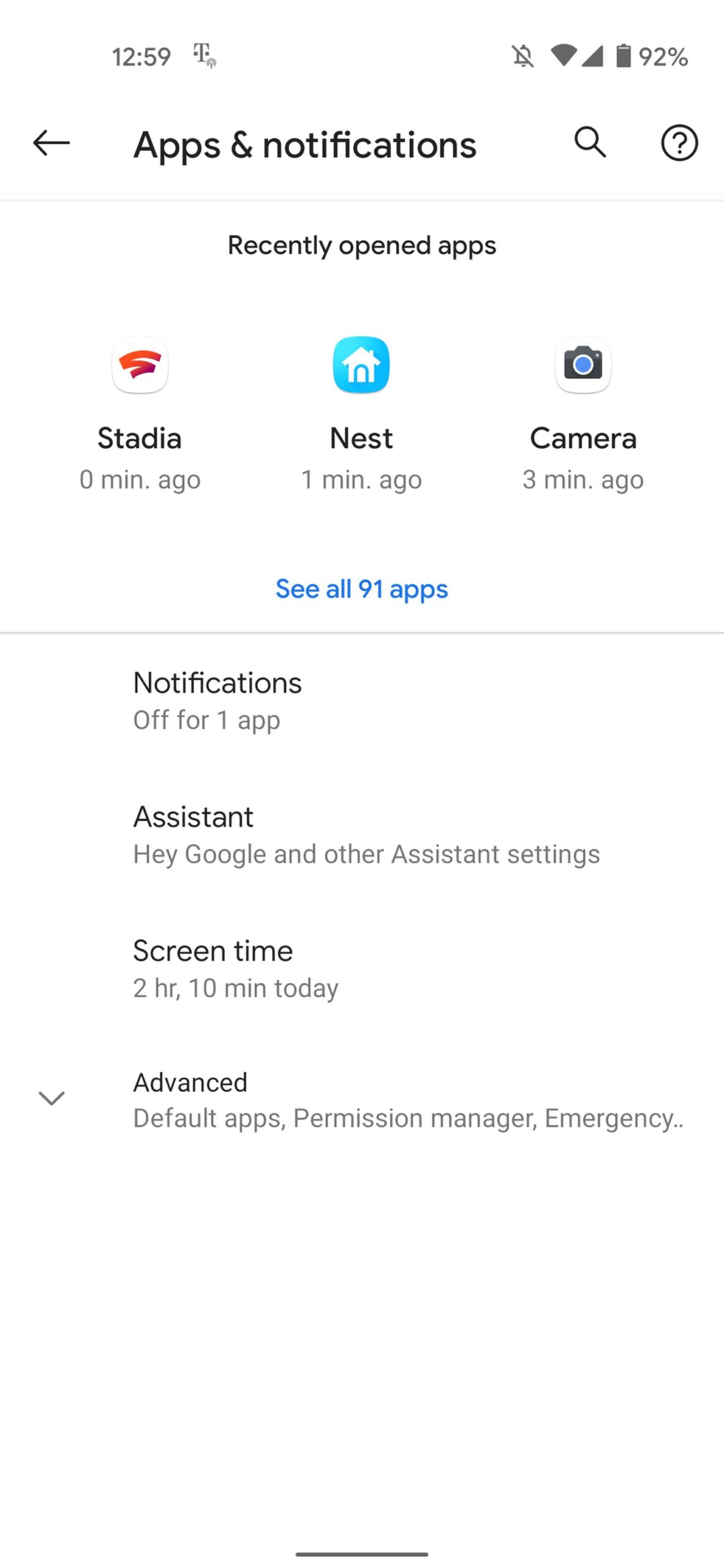This screenshot has width=724, height=1568.
Task: Open the help question mark icon
Action: point(679,143)
